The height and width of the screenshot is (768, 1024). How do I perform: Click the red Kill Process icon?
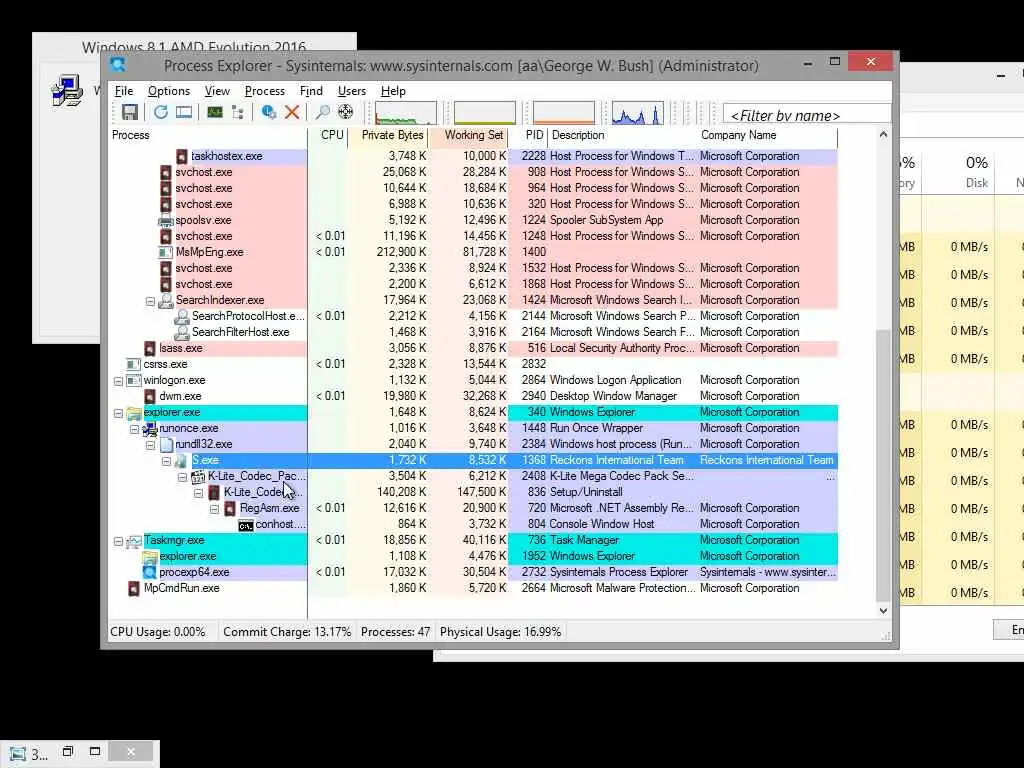tap(292, 112)
